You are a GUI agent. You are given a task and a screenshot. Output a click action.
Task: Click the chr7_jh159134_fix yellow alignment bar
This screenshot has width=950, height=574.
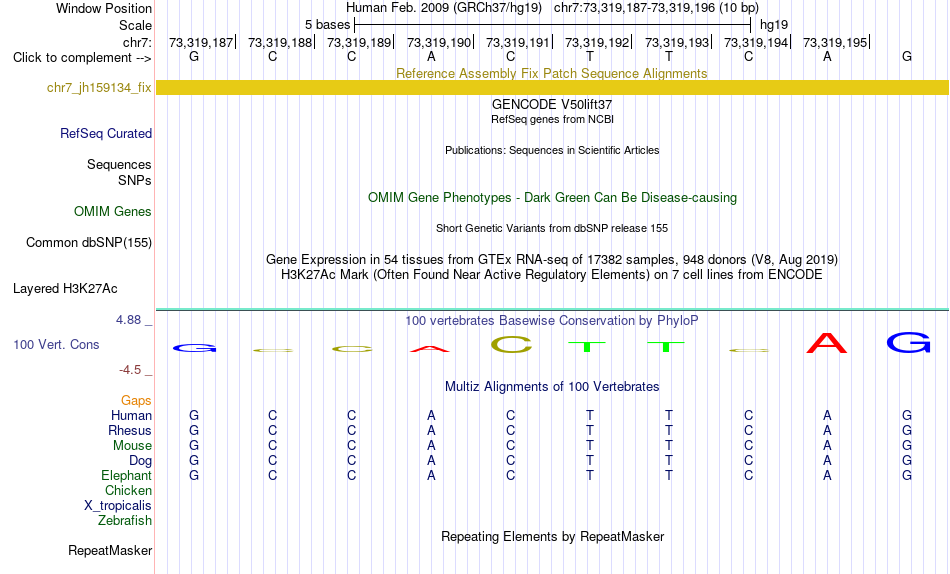tap(552, 87)
